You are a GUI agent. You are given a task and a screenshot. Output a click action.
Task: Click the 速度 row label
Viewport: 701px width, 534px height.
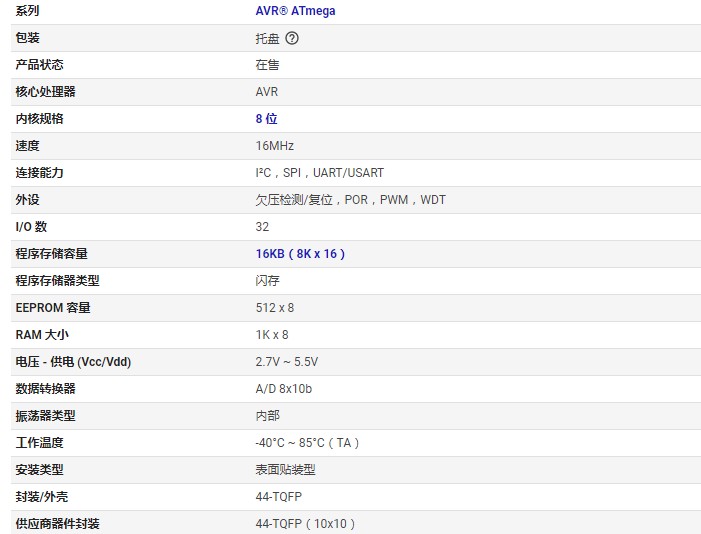tap(27, 146)
